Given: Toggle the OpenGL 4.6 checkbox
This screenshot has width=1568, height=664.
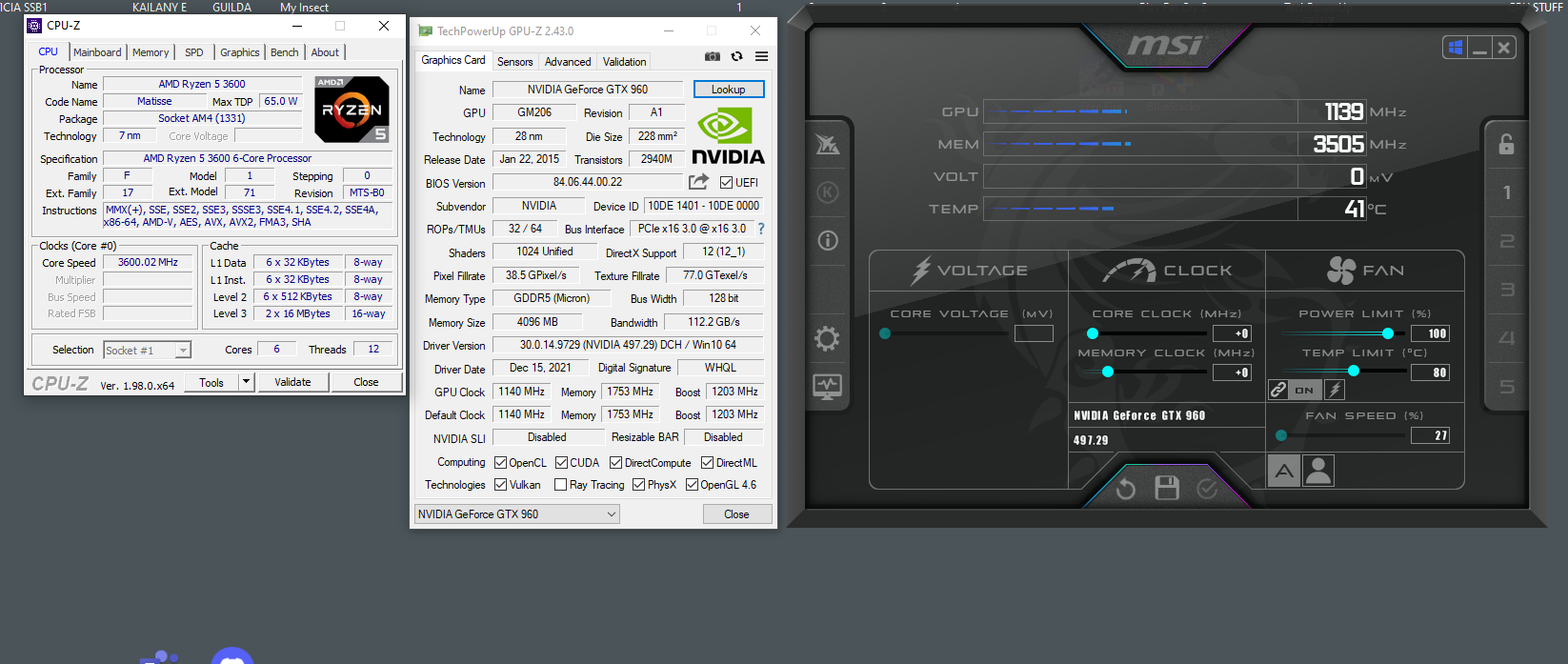Looking at the screenshot, I should click(x=693, y=485).
